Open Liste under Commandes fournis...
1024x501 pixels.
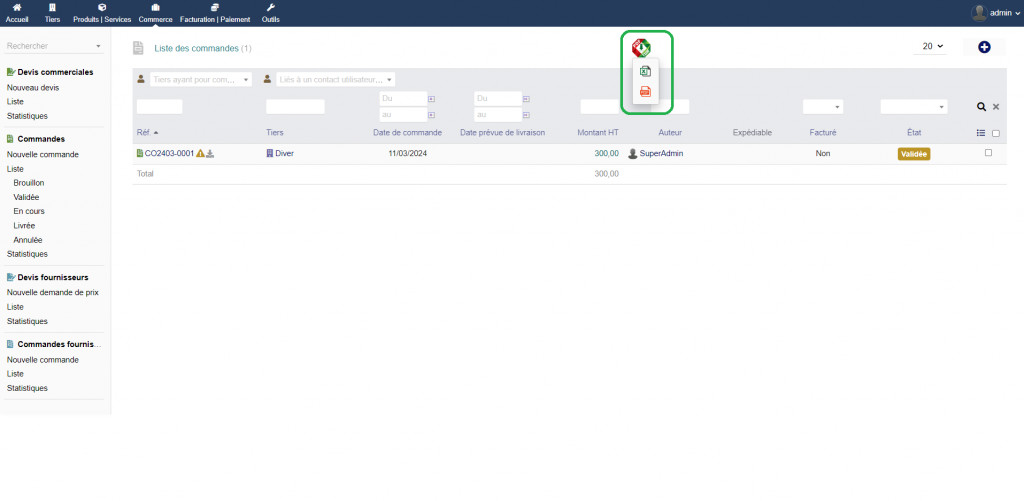click(15, 374)
